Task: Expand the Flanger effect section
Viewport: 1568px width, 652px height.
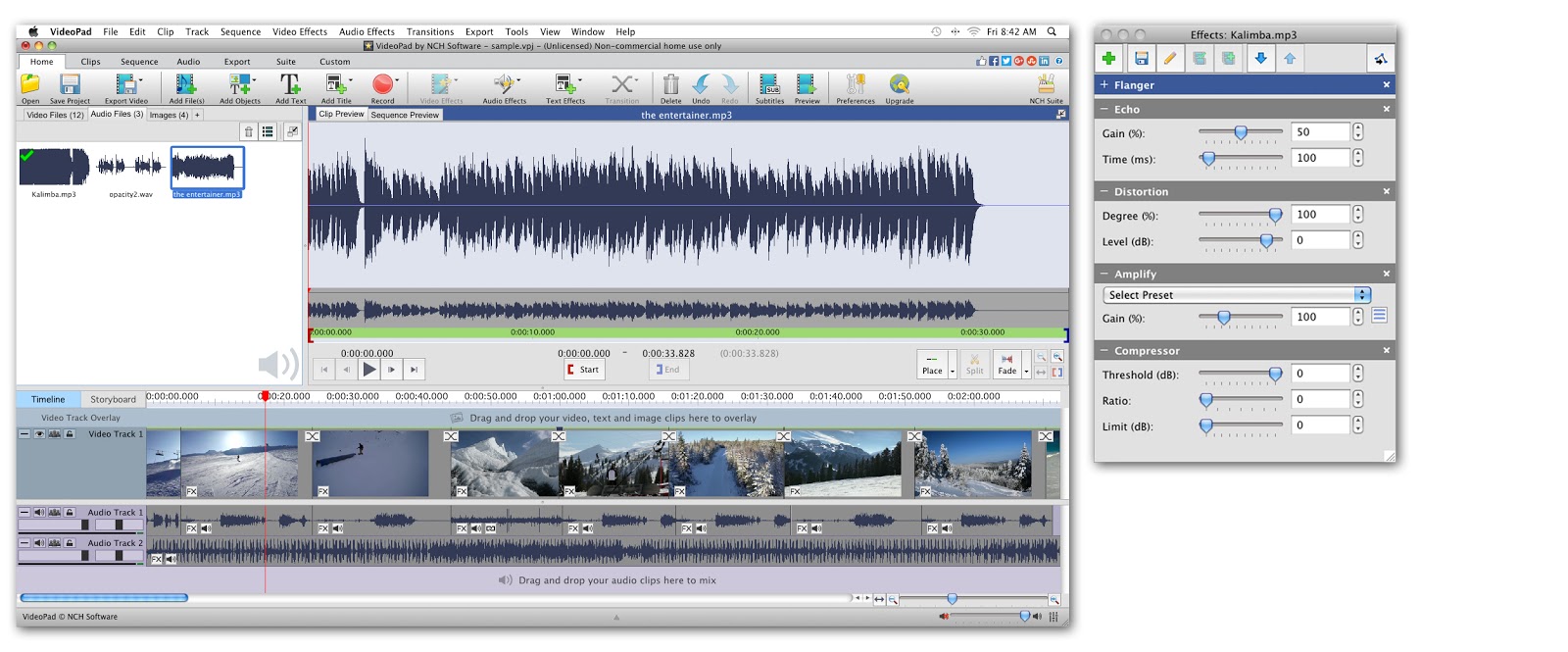Action: pyautogui.click(x=1104, y=85)
